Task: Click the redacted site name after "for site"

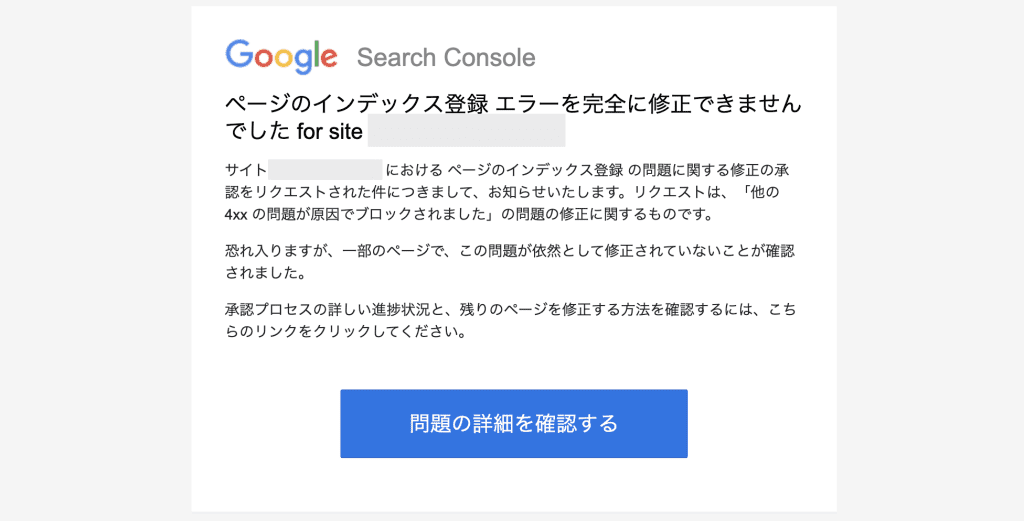Action: pyautogui.click(x=467, y=131)
